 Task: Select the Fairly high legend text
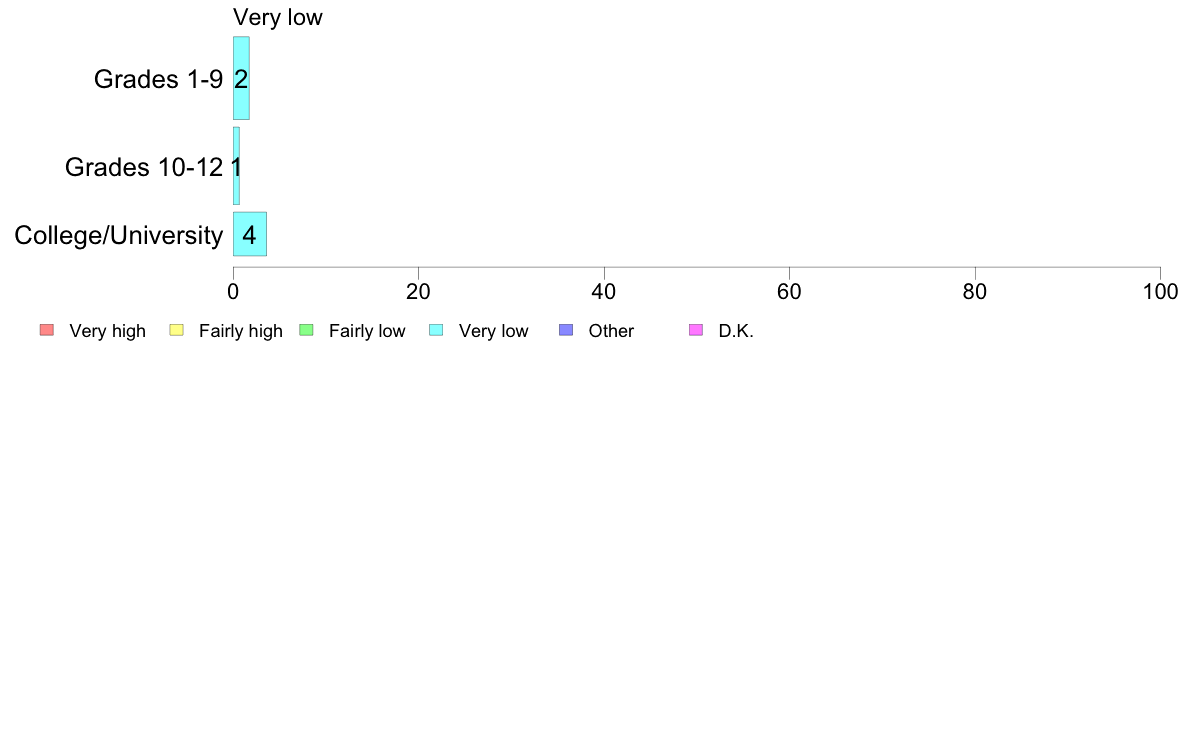pos(240,332)
